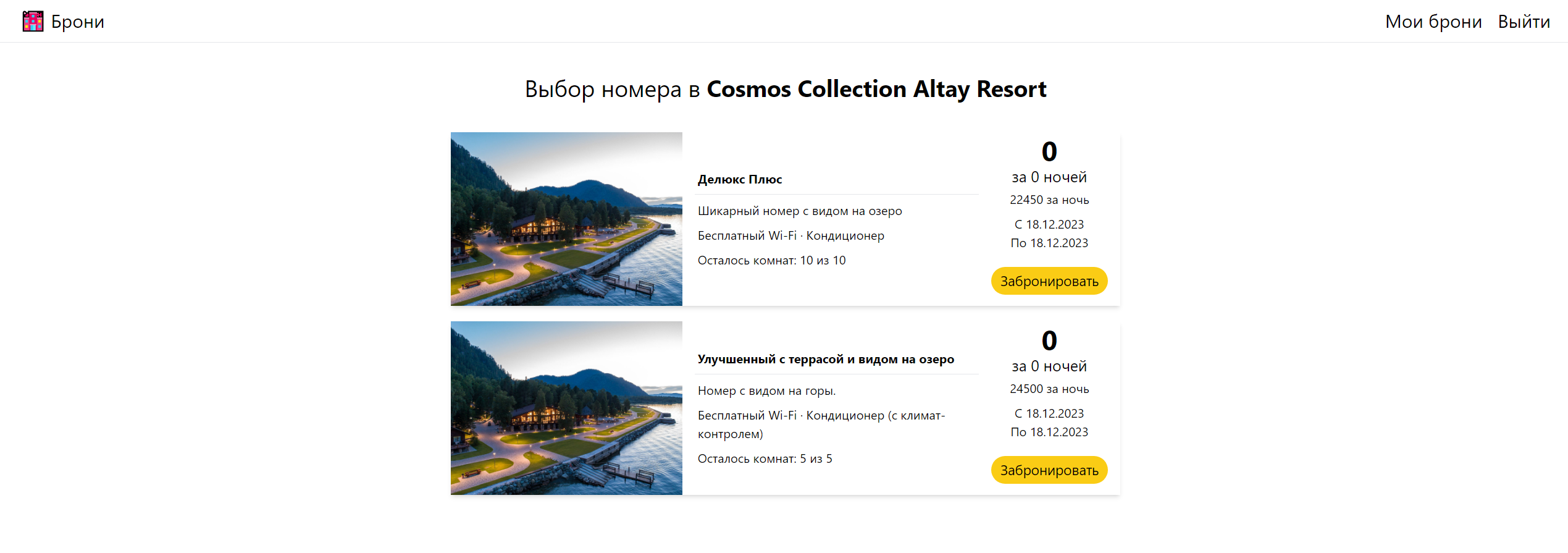Book the Делюкс Плюс room
1568x553 pixels.
tap(1049, 281)
